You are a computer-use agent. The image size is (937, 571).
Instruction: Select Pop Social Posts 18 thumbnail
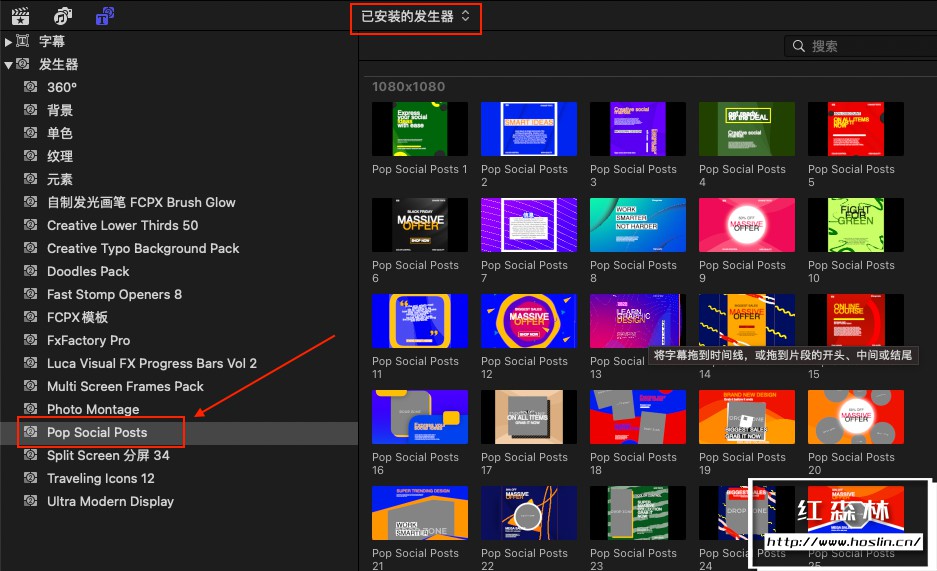point(638,417)
